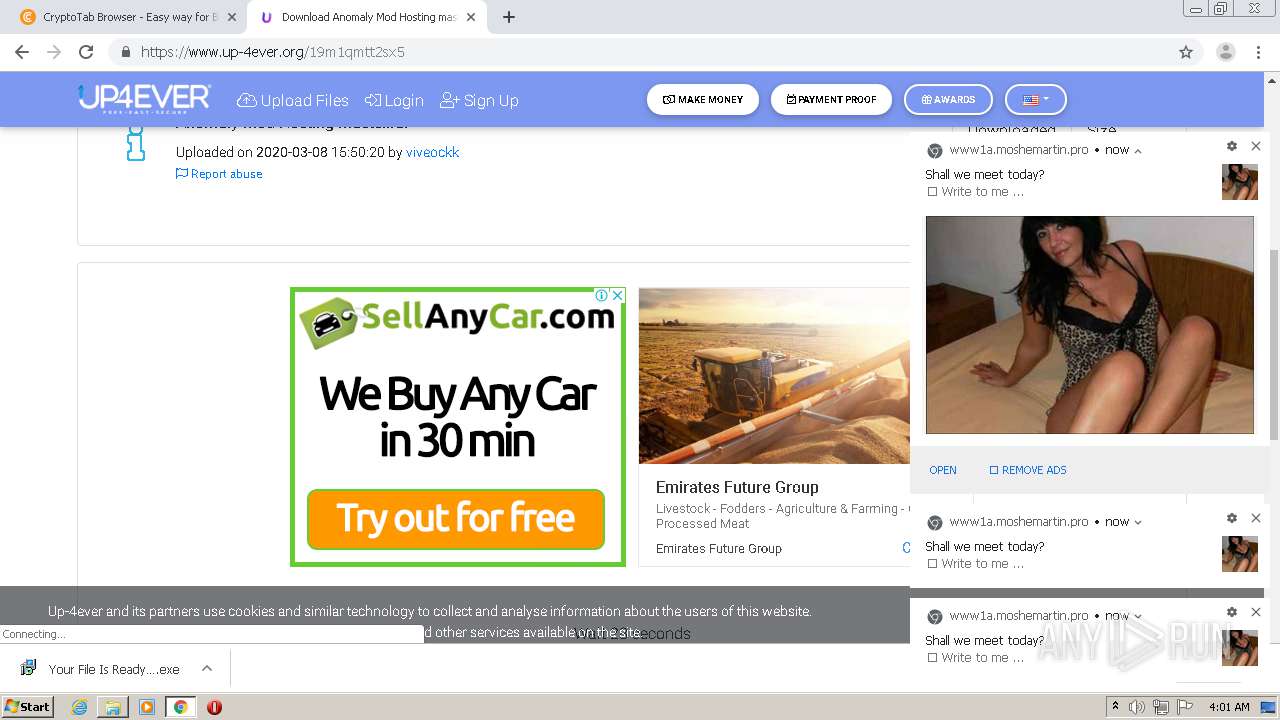Open uploader profile viveockk
Image resolution: width=1280 pixels, height=720 pixels.
click(x=432, y=152)
